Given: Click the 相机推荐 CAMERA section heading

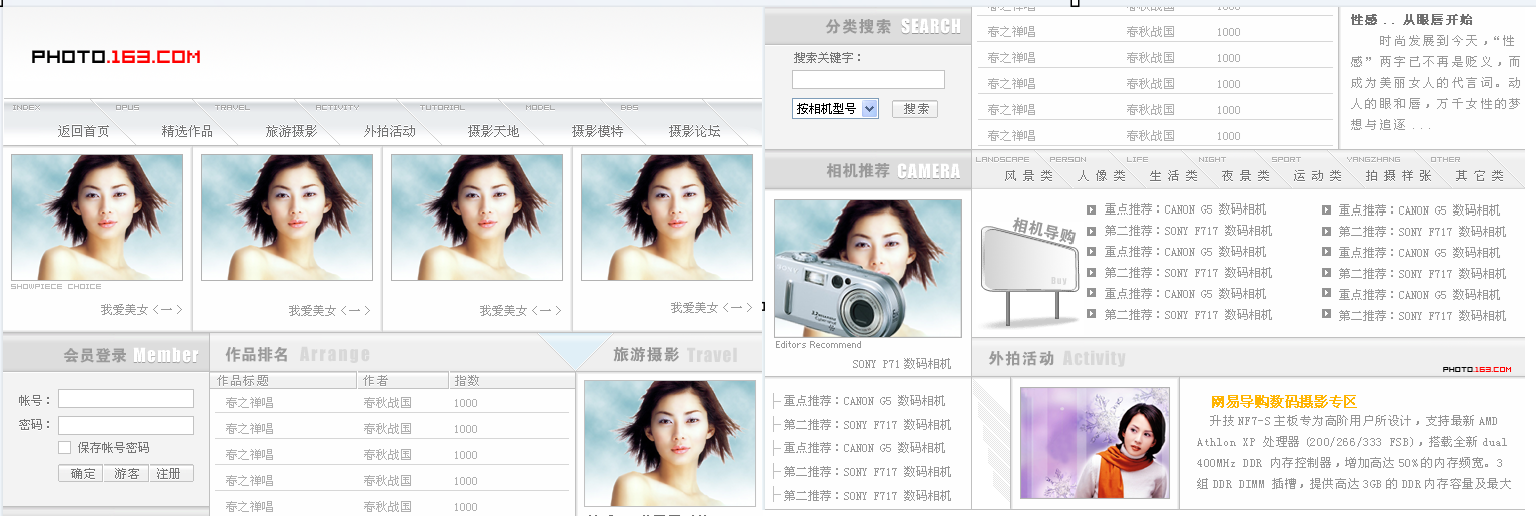Looking at the screenshot, I should [892, 171].
